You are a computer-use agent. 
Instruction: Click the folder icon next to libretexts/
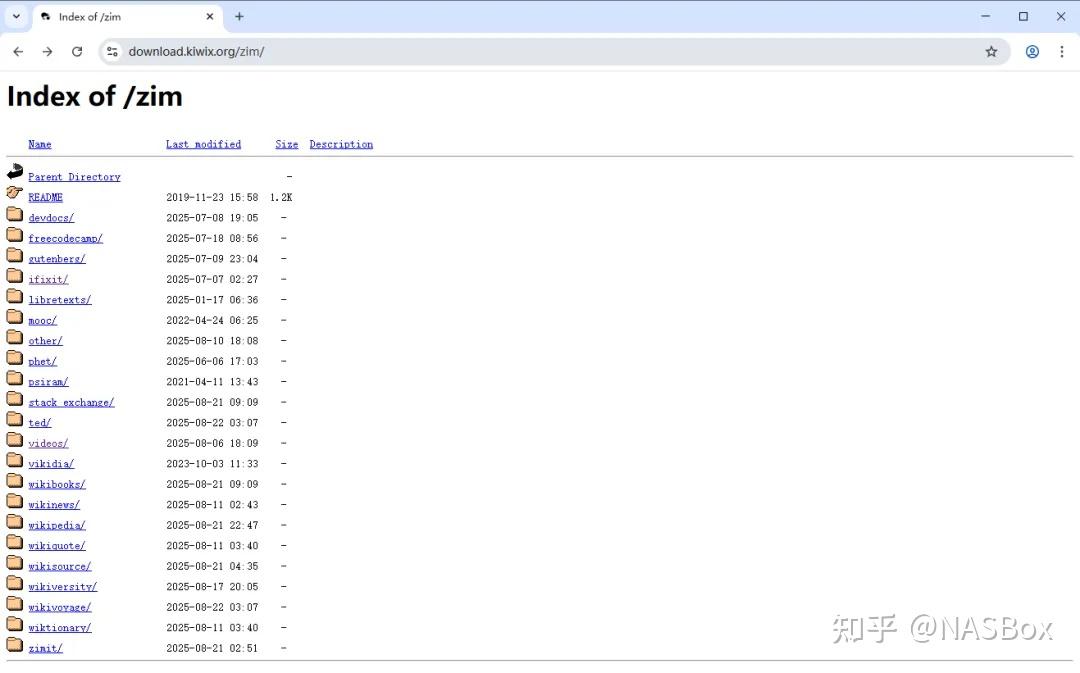click(x=14, y=296)
